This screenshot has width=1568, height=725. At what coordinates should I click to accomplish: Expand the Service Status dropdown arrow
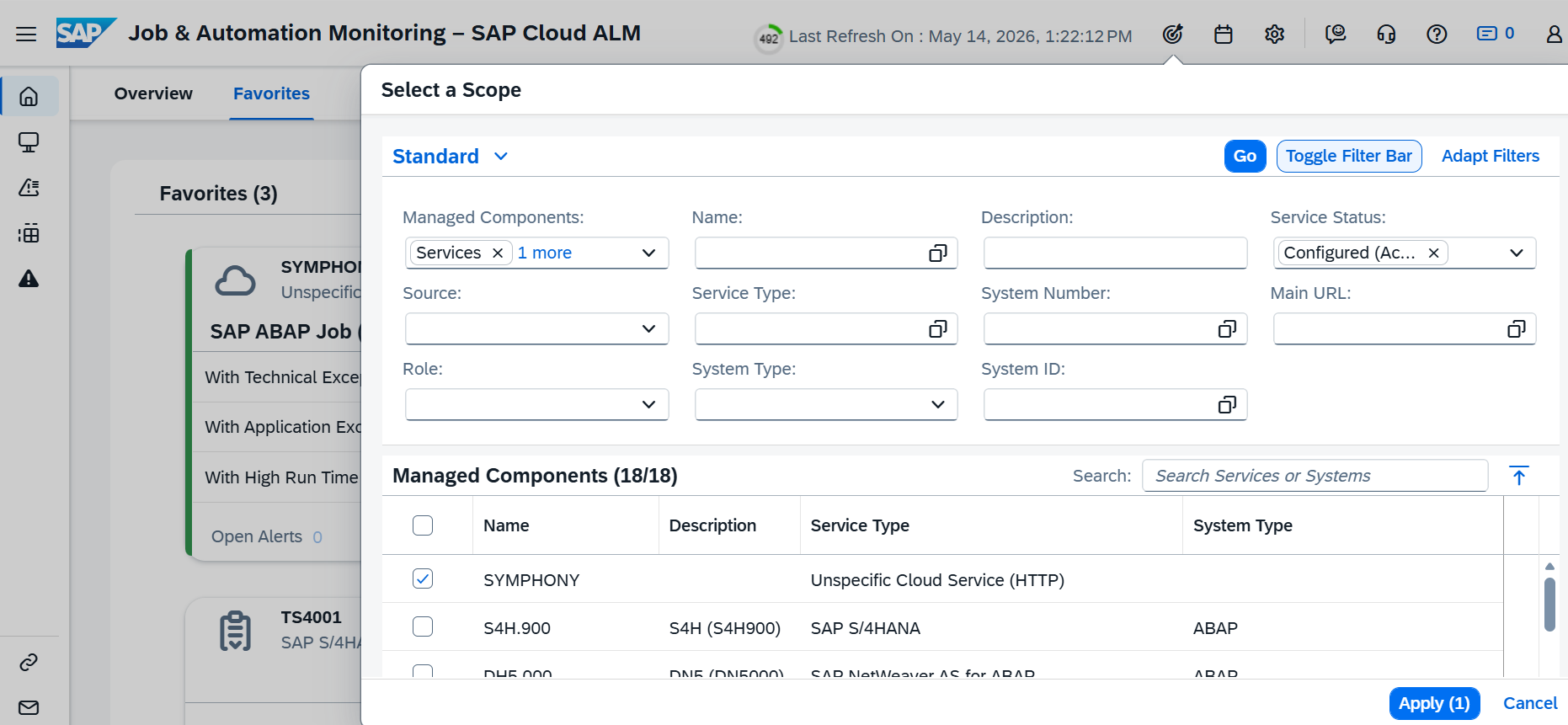pos(1516,253)
